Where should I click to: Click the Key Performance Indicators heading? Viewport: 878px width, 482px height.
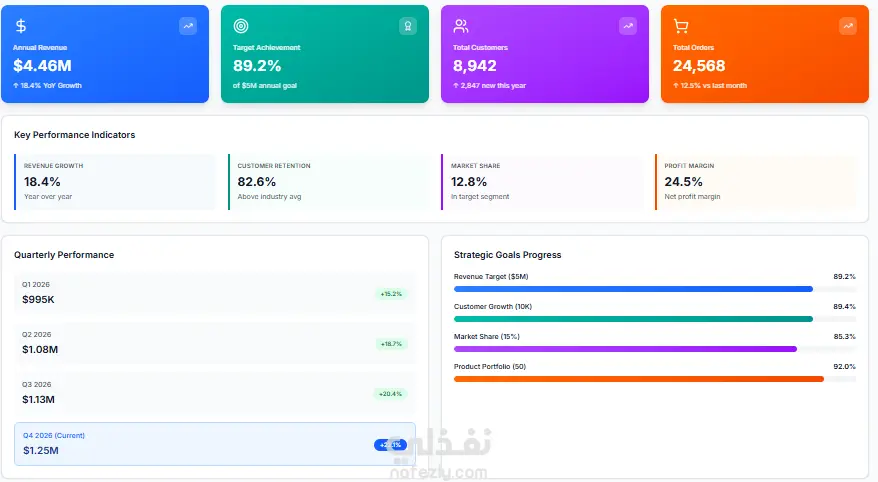[x=74, y=135]
